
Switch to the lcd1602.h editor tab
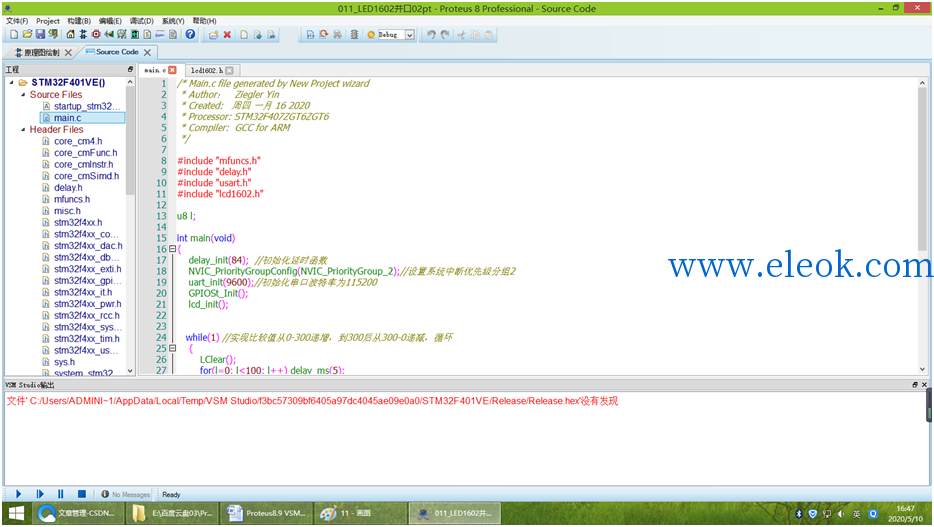[207, 70]
